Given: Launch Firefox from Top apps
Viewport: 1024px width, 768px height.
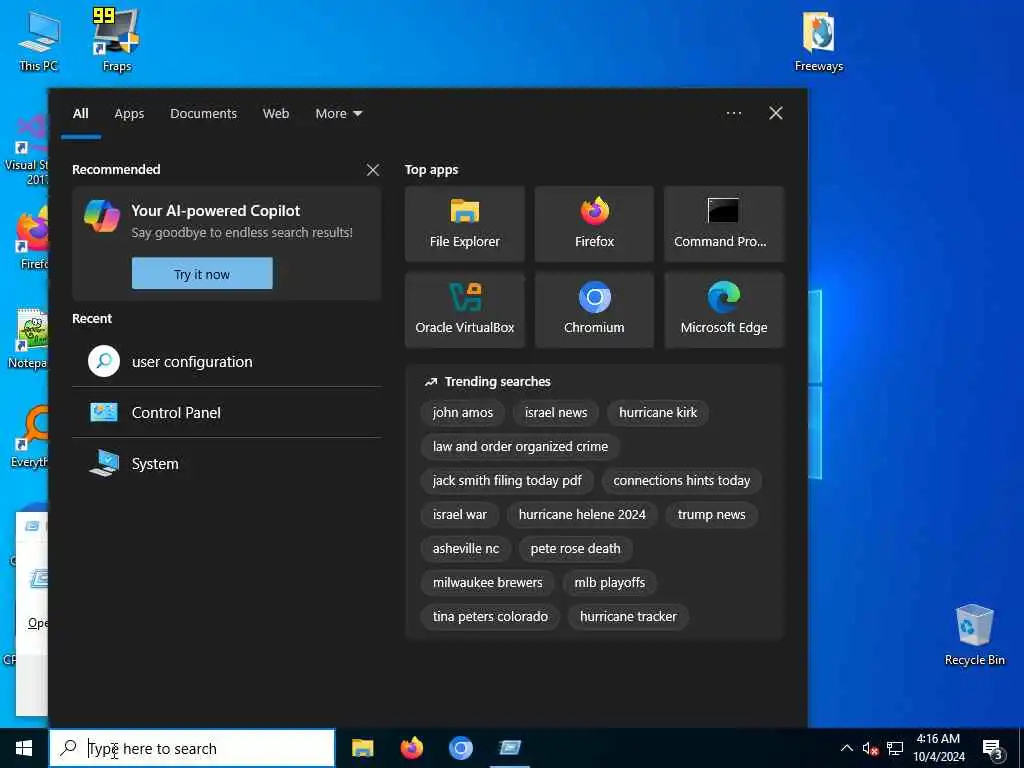Looking at the screenshot, I should coord(594,224).
